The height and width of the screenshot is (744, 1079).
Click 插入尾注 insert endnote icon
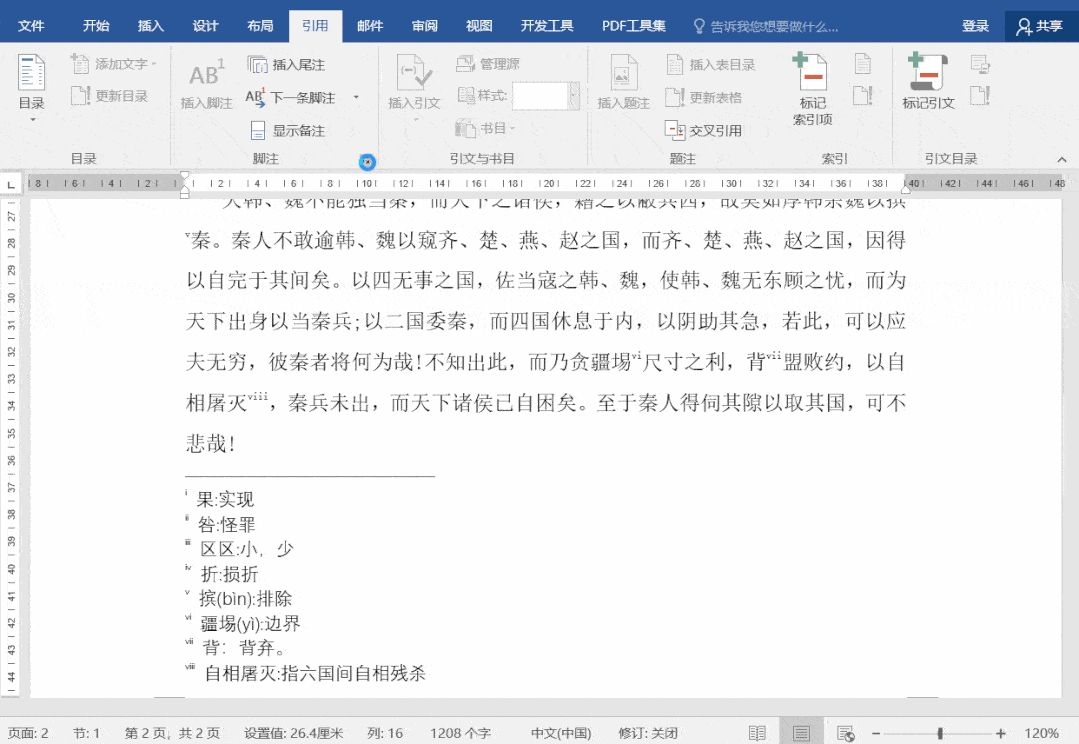click(258, 65)
